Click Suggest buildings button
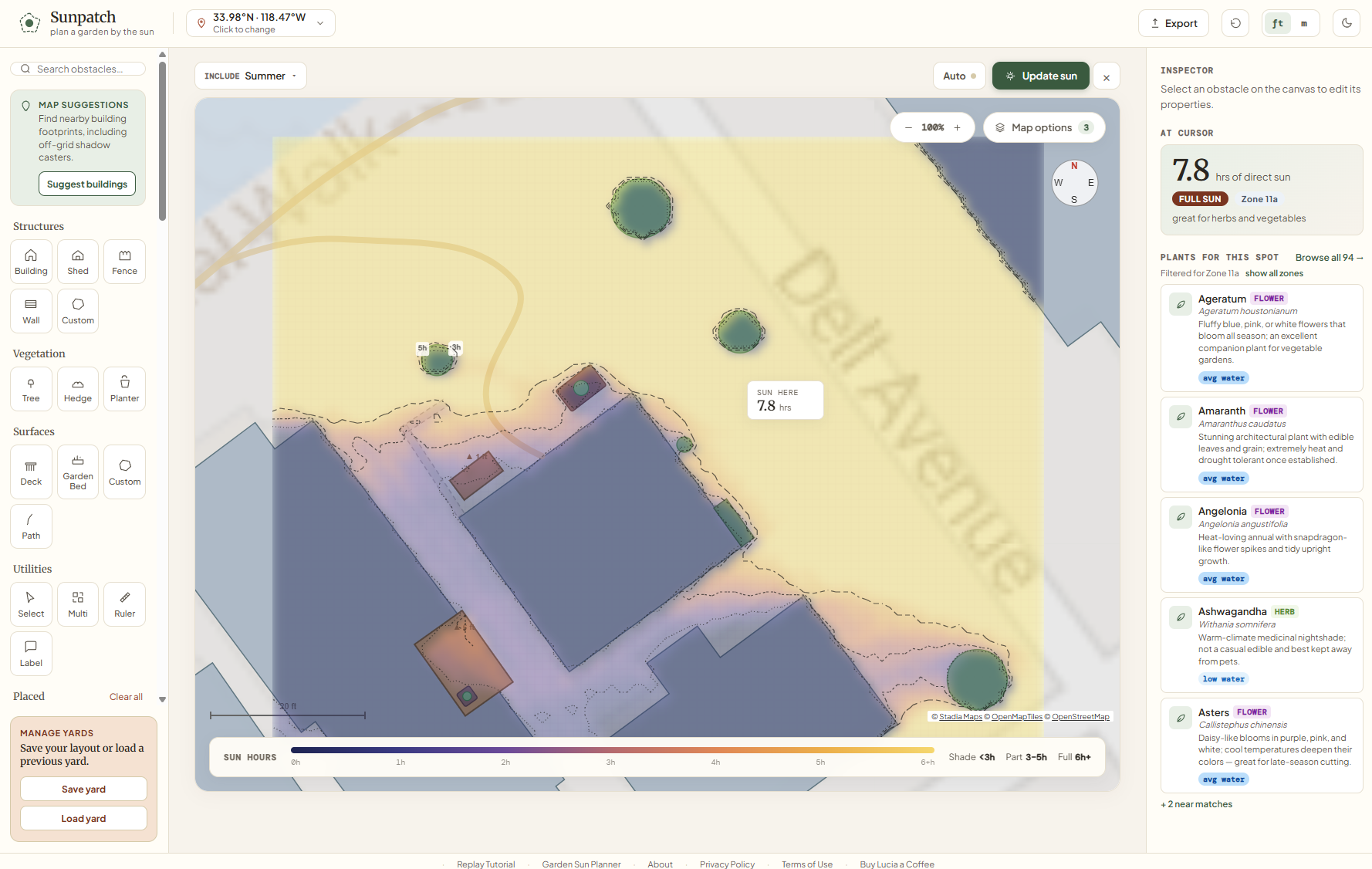Image resolution: width=1372 pixels, height=869 pixels. click(87, 184)
